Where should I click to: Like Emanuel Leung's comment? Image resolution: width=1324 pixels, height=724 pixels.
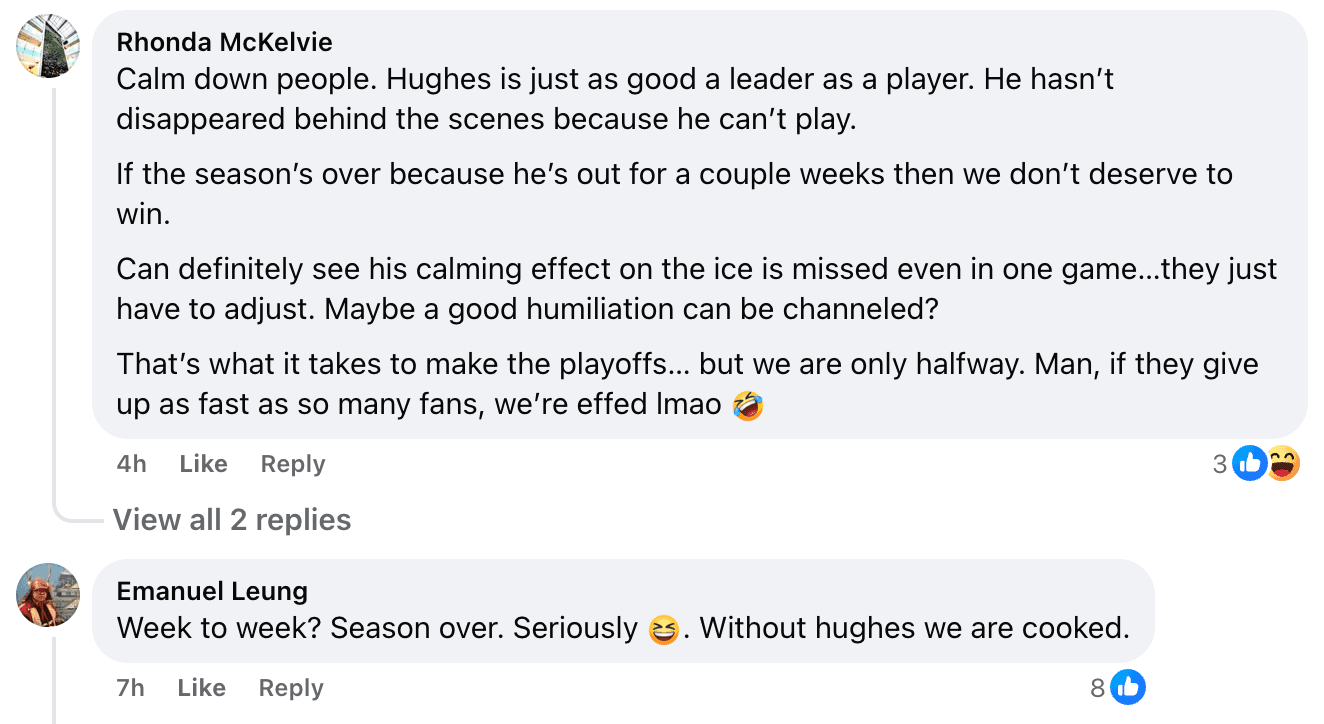[201, 688]
